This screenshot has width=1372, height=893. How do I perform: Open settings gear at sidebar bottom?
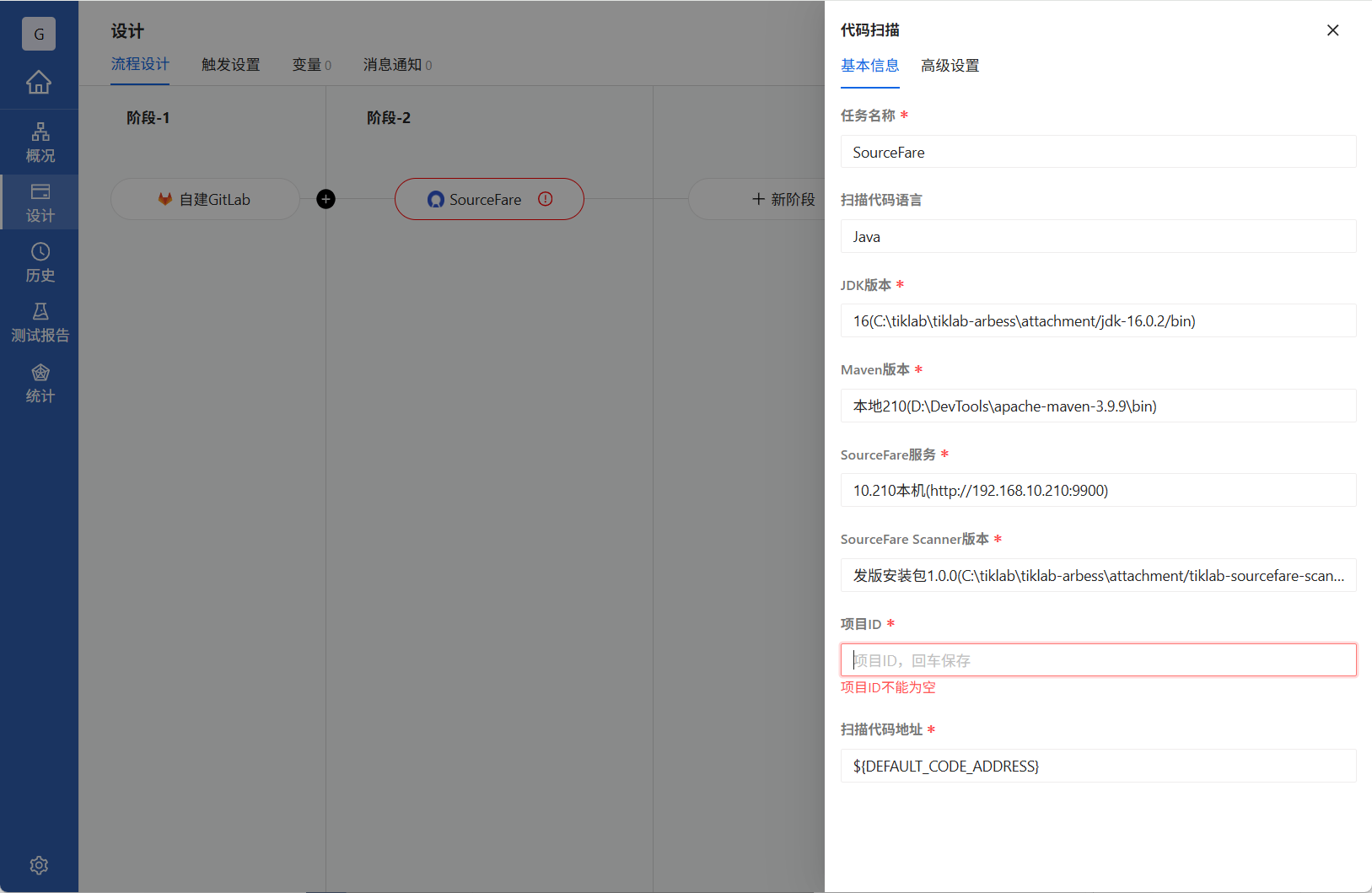[x=39, y=865]
